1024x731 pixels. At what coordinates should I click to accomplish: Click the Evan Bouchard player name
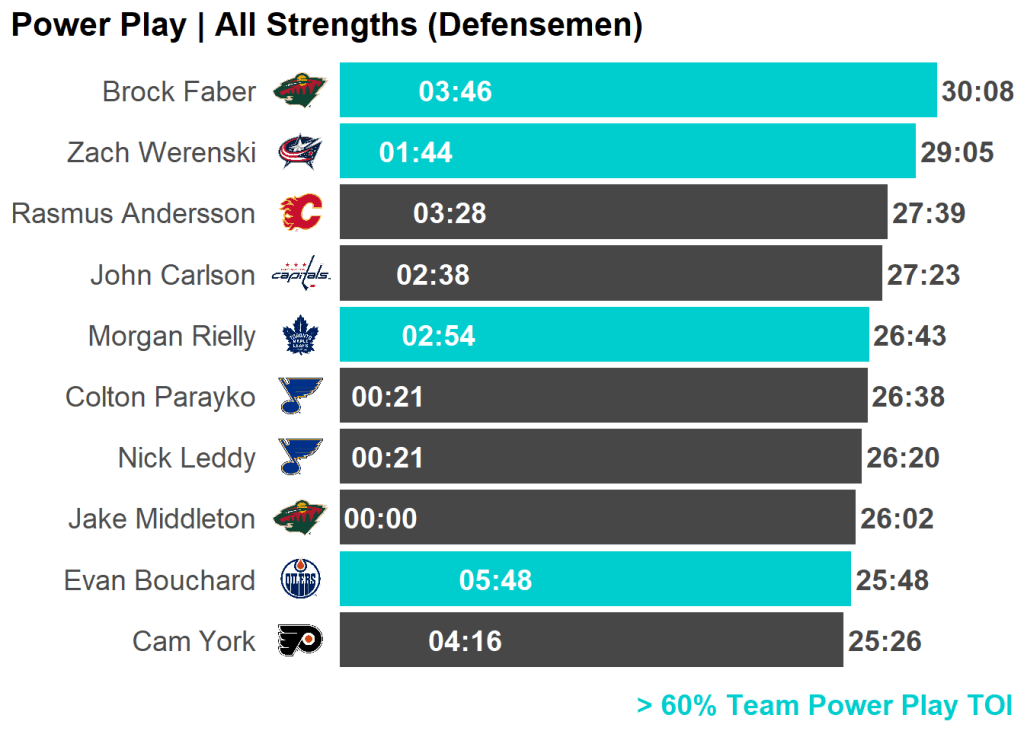[x=160, y=581]
